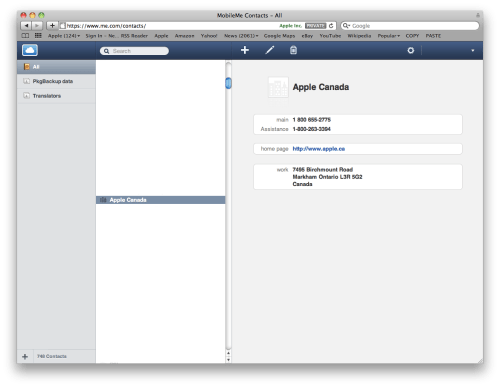The width and height of the screenshot is (500, 384).
Task: Click the scroll up arrow of the contact list
Action: [228, 353]
